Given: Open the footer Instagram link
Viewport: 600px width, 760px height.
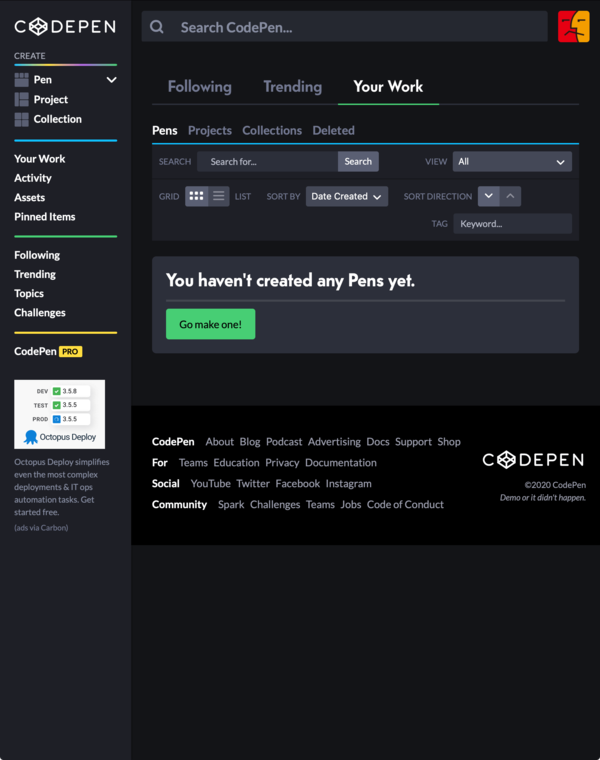Looking at the screenshot, I should 348,483.
